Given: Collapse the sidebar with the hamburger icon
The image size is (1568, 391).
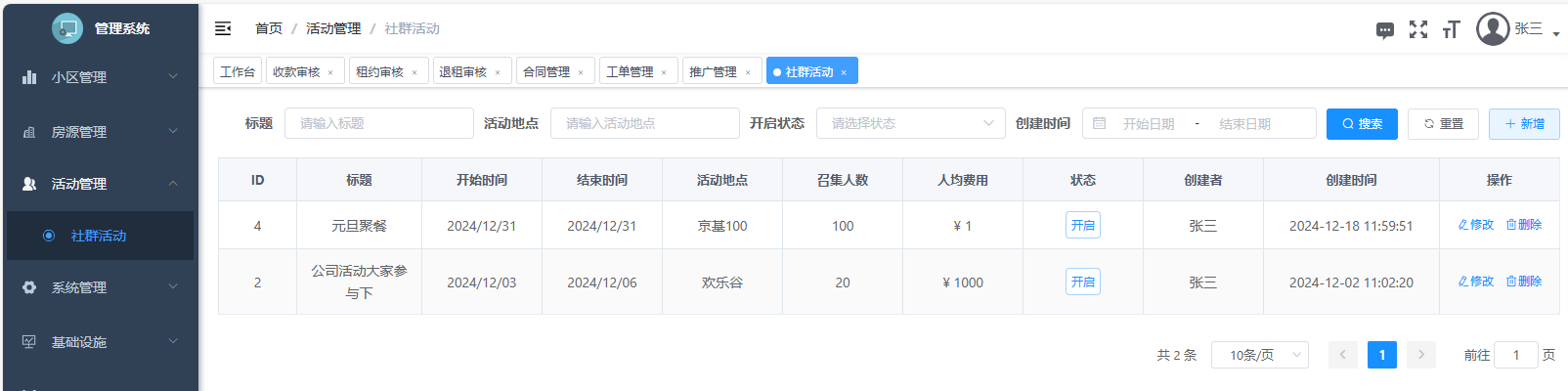Looking at the screenshot, I should [x=223, y=28].
